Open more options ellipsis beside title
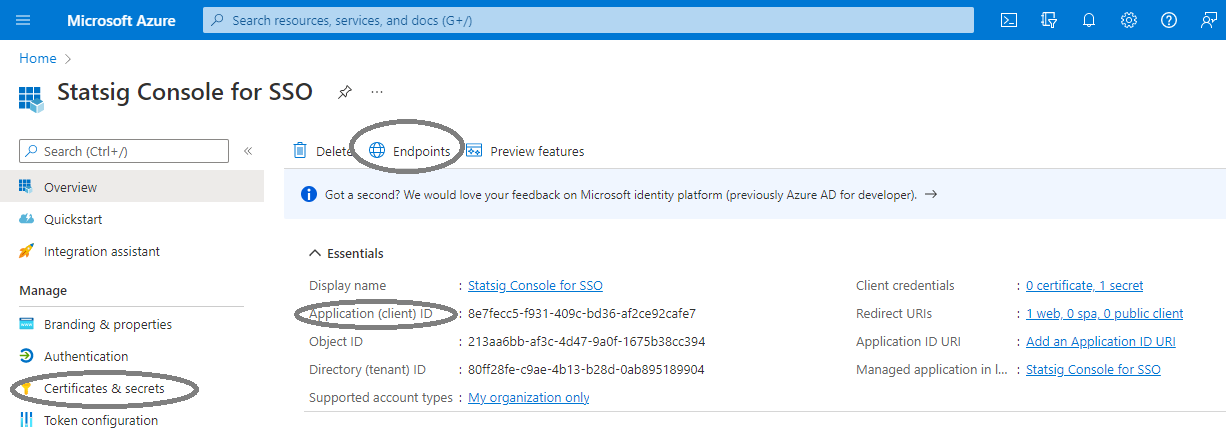The height and width of the screenshot is (435, 1226). point(377,92)
